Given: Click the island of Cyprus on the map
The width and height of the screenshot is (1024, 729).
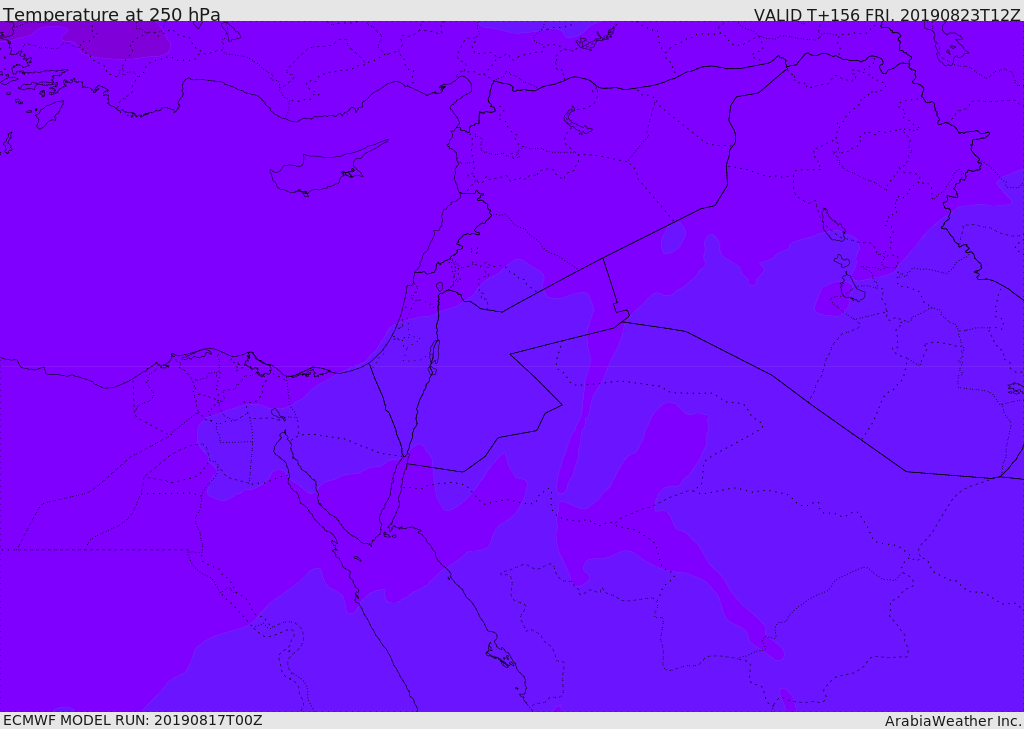Looking at the screenshot, I should coord(321,171).
